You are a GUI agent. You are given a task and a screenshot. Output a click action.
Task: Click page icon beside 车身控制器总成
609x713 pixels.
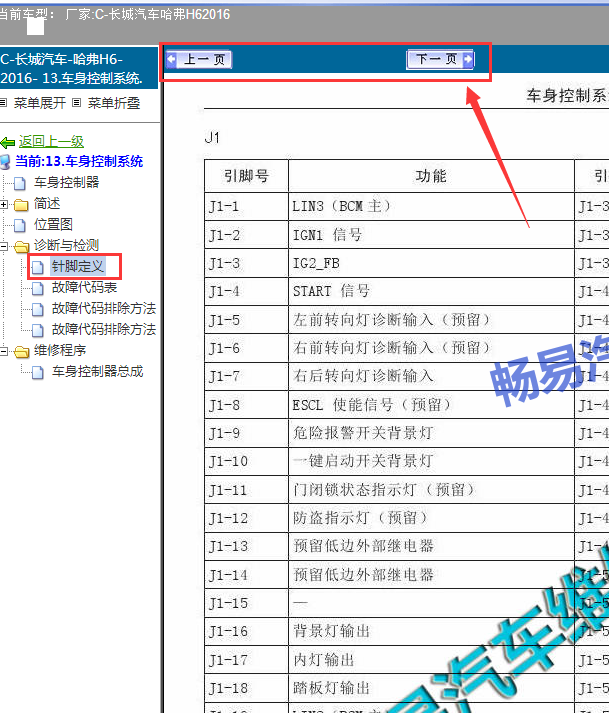coord(38,372)
